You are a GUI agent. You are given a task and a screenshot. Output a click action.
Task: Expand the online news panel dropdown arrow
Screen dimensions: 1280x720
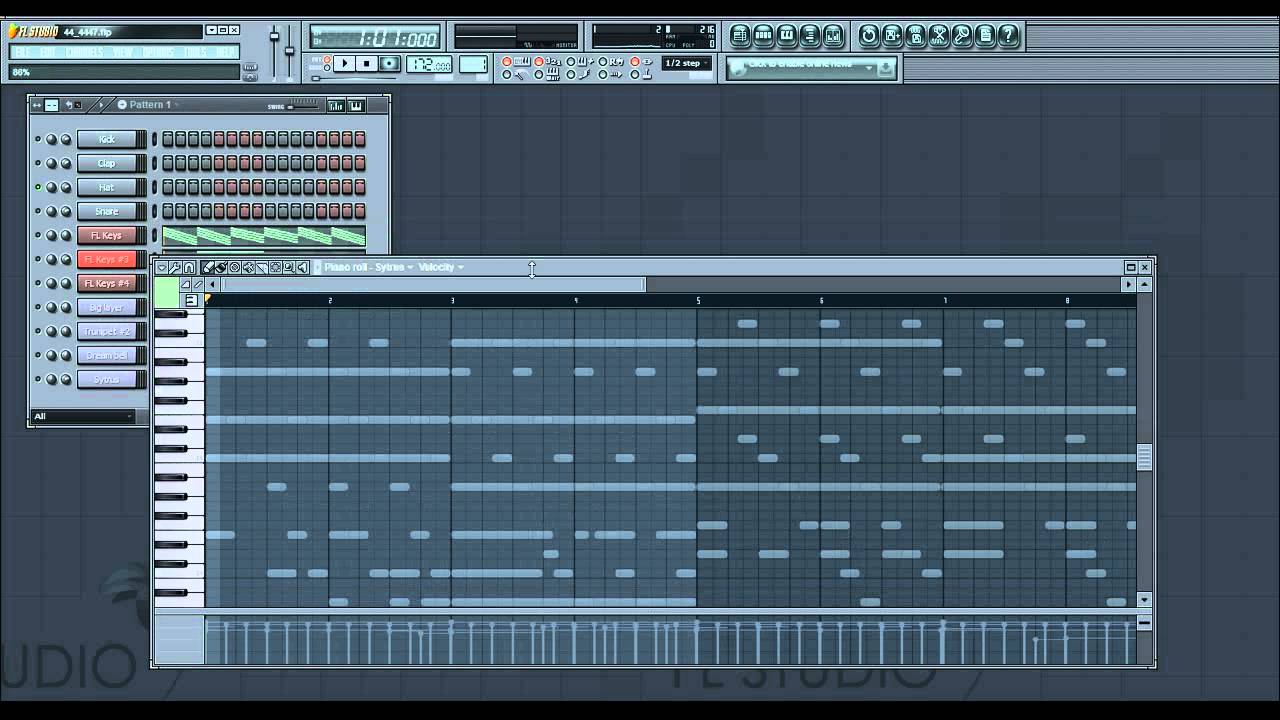(868, 68)
